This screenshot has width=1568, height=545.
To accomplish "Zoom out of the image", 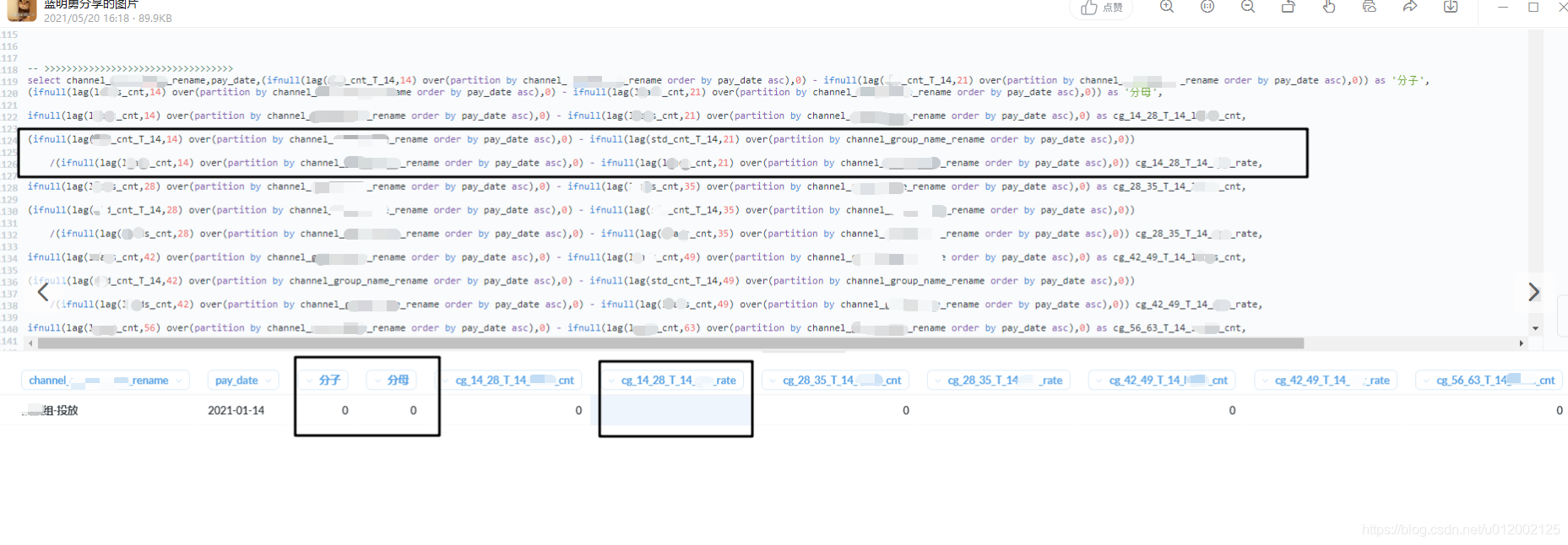I will point(1248,7).
